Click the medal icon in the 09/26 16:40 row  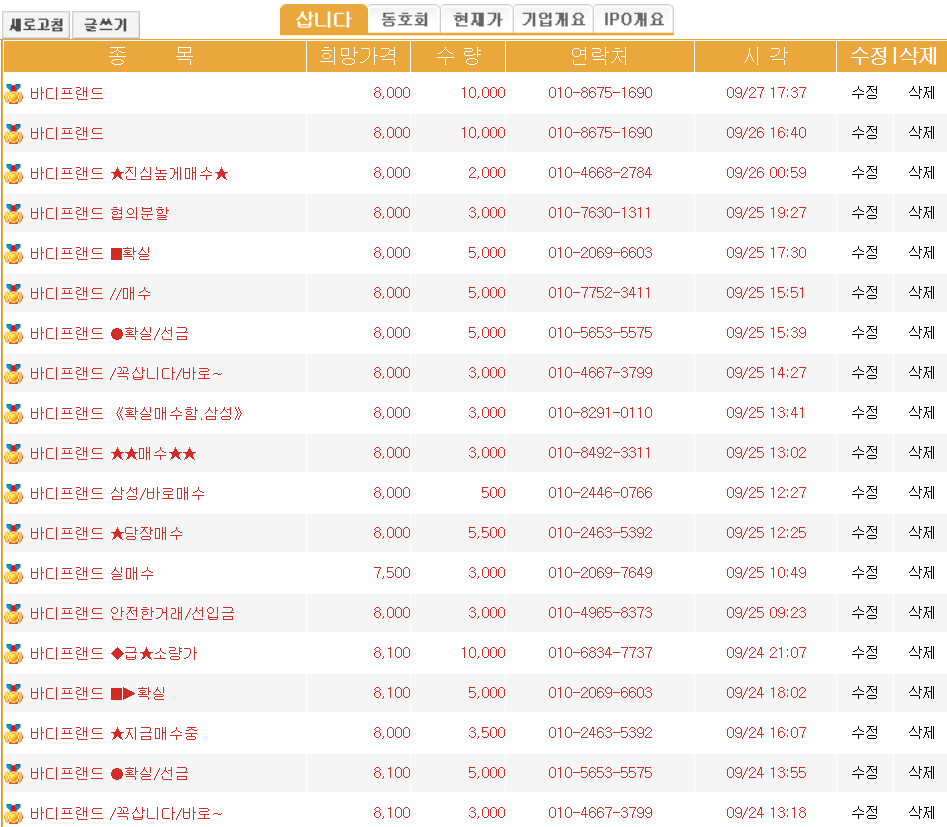click(13, 134)
